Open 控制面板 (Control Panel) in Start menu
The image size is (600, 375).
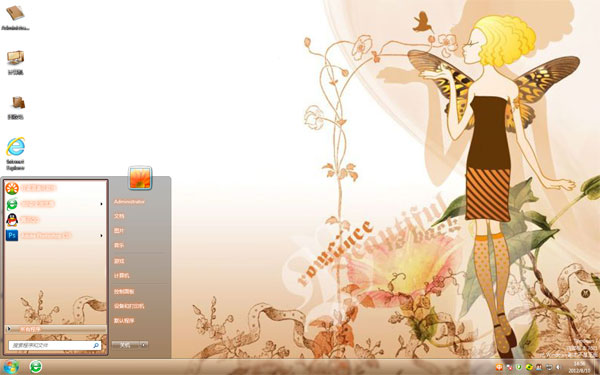pyautogui.click(x=124, y=292)
